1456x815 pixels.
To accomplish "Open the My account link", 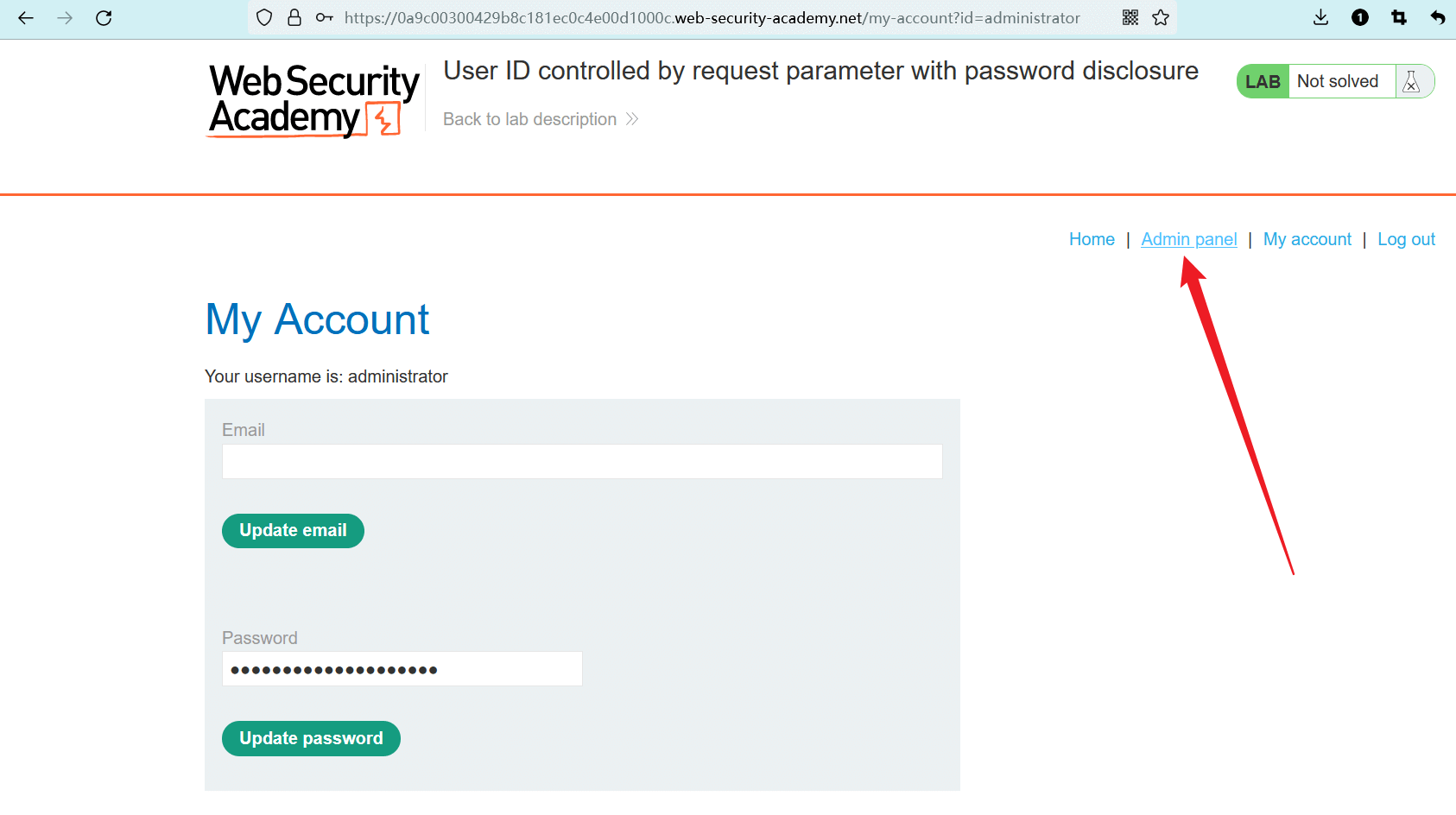I will coord(1307,239).
